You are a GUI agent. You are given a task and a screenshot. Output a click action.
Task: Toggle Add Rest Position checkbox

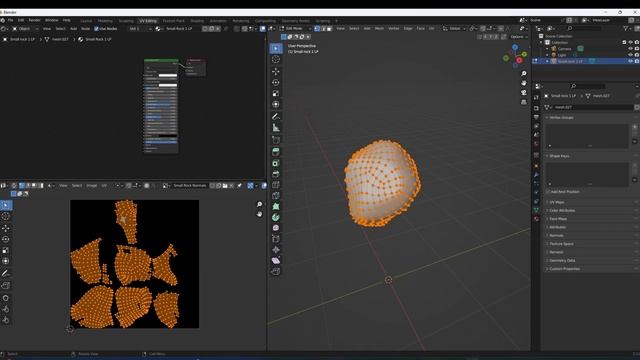(x=548, y=191)
